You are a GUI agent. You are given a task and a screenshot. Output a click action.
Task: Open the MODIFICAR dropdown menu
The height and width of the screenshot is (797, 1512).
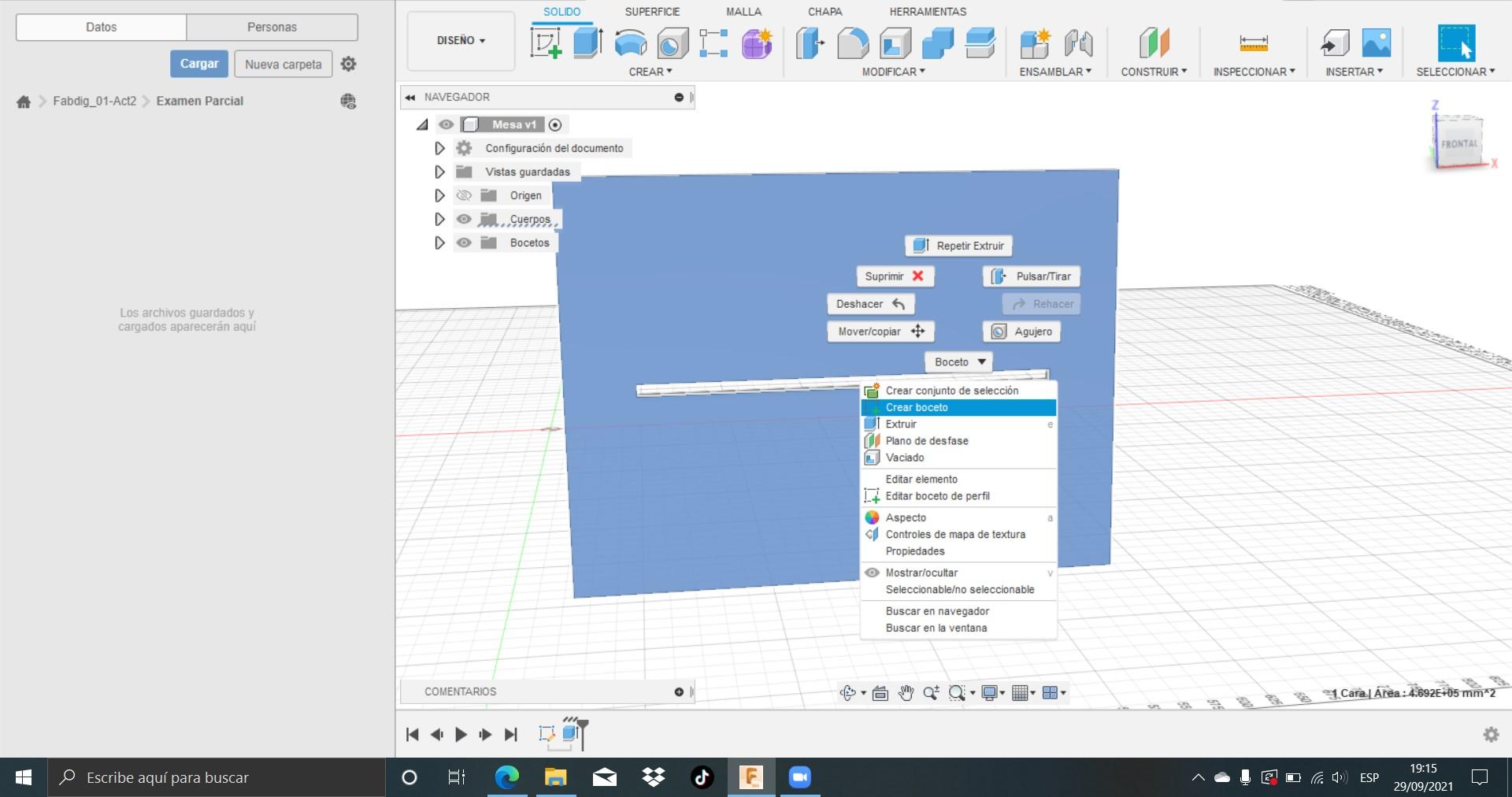coord(894,72)
